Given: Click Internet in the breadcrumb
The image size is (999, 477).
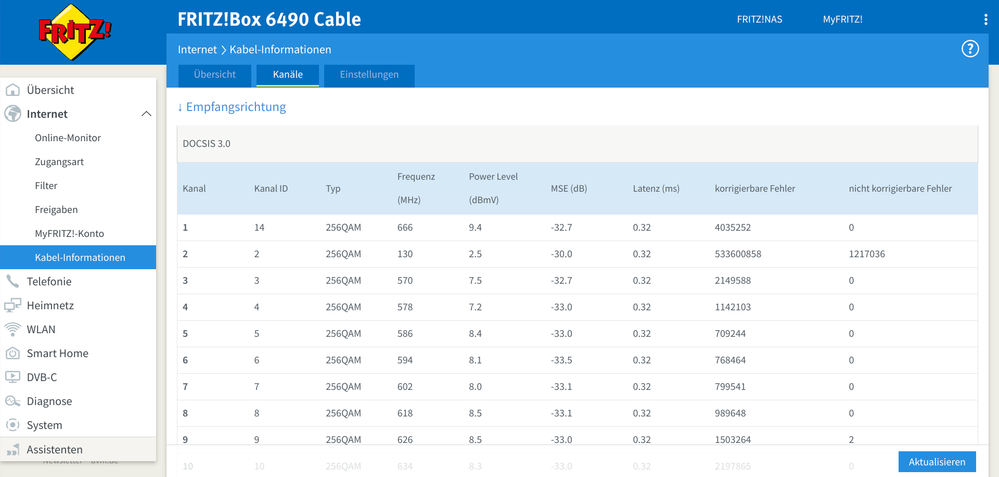Looking at the screenshot, I should (197, 49).
